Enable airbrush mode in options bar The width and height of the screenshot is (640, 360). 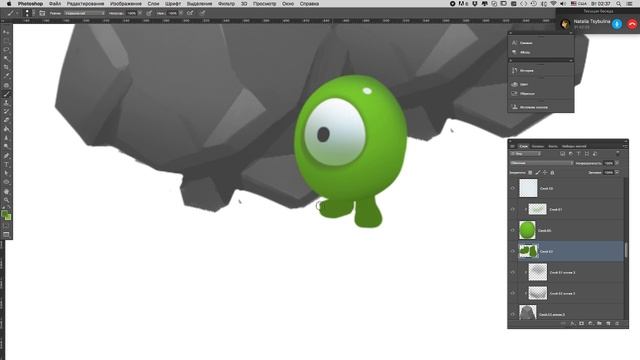click(x=190, y=13)
